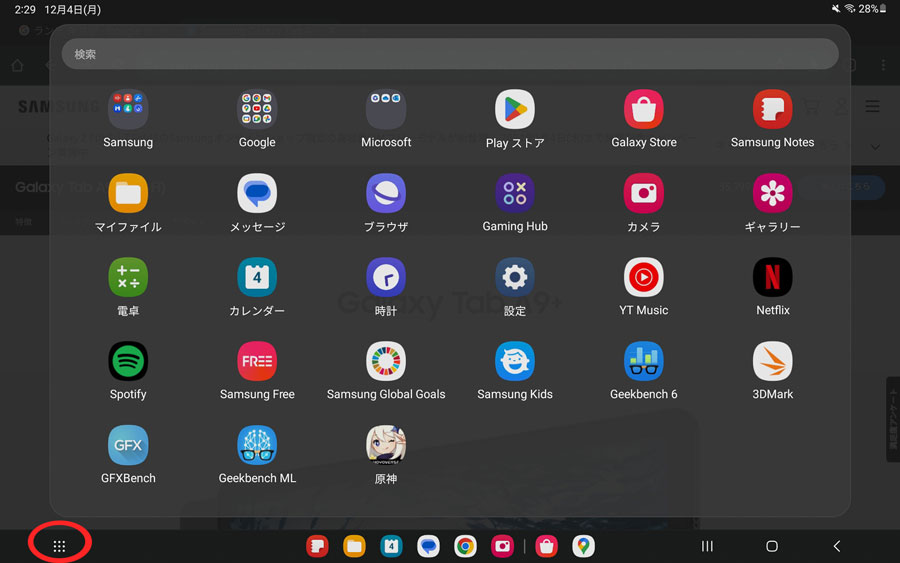Screen dimensions: 900x563
Task: Open the Microsoft apps folder
Action: (386, 109)
